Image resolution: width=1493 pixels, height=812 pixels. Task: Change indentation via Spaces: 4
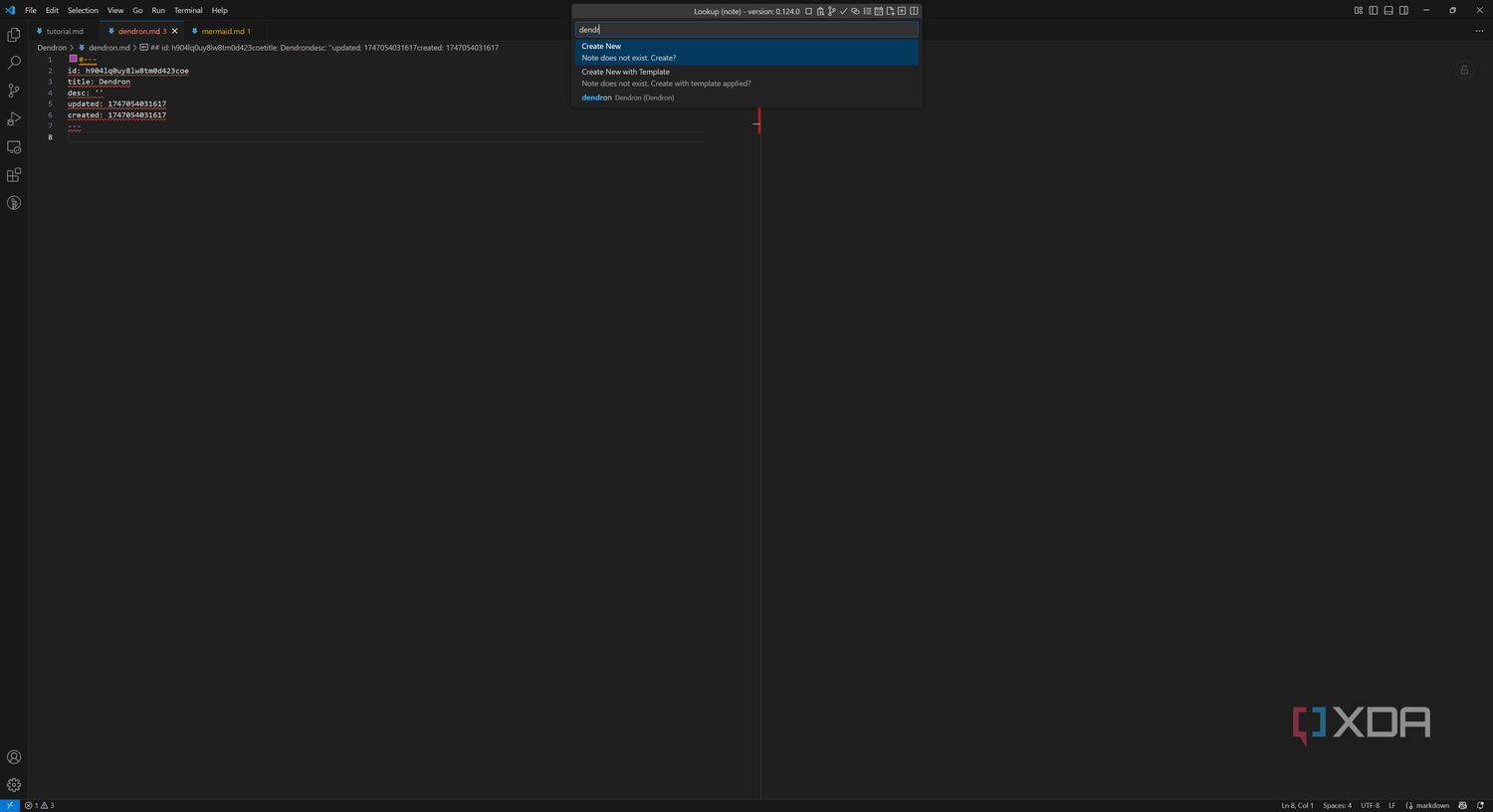[1337, 805]
